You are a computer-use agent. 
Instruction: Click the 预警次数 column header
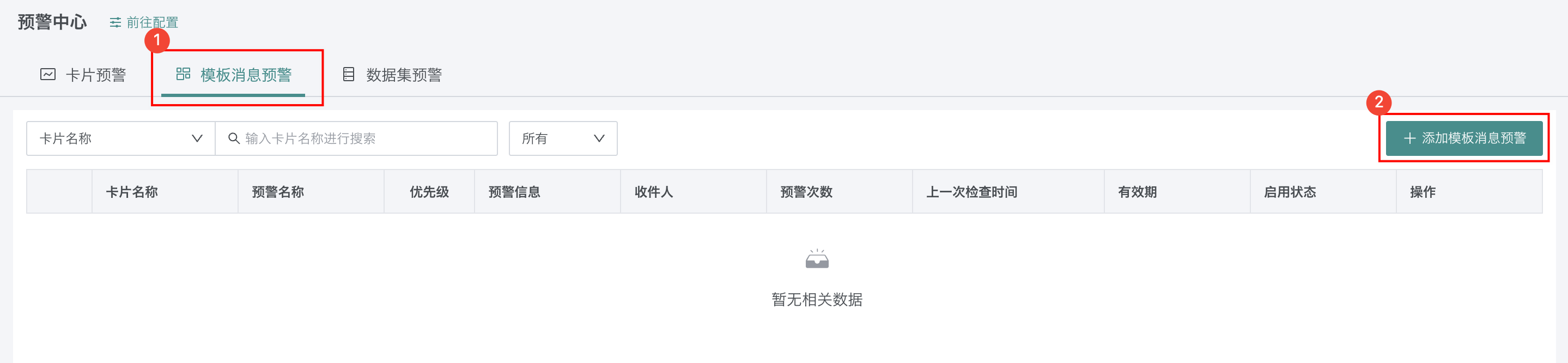(806, 192)
